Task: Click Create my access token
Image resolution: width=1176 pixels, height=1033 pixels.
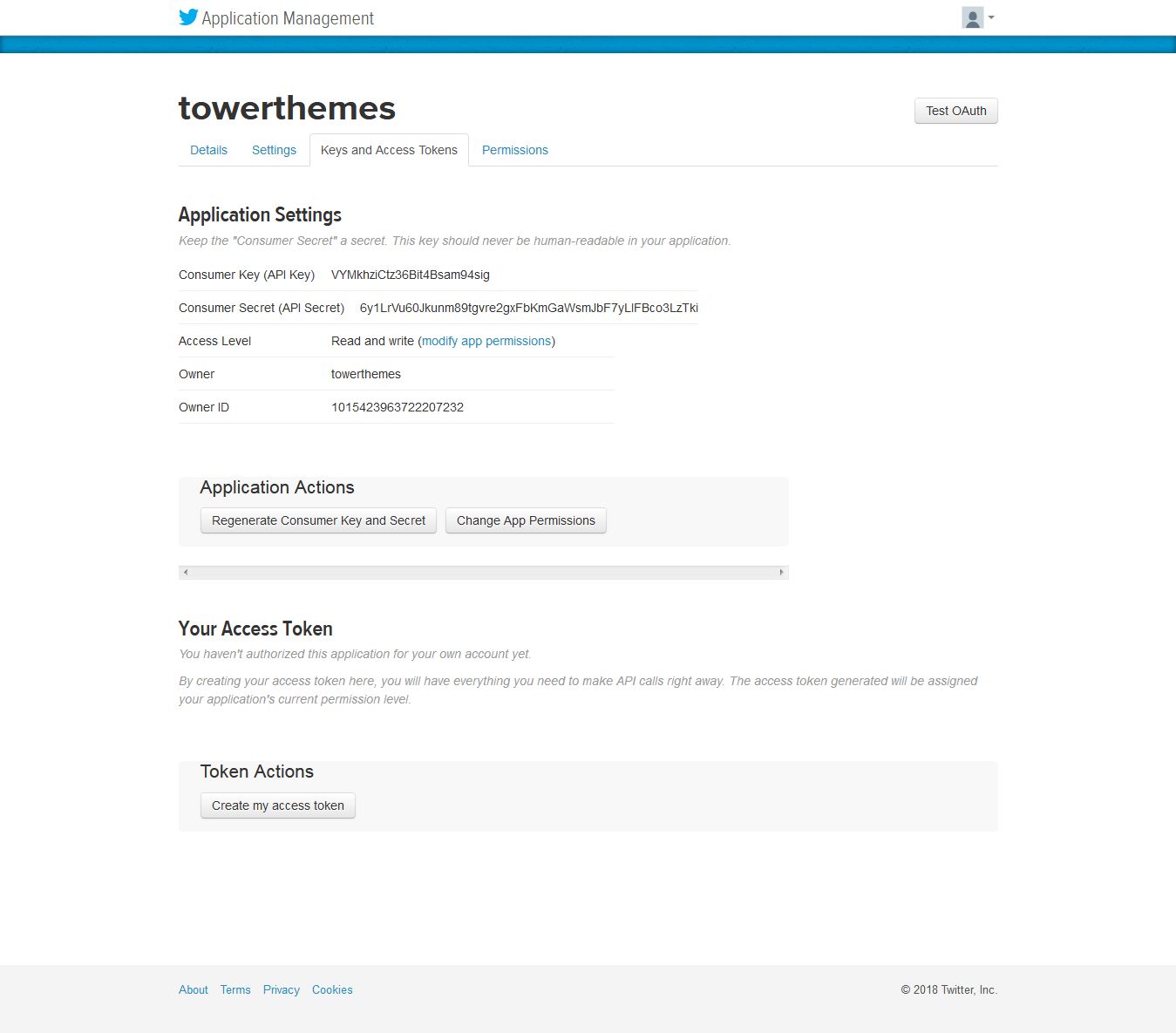Action: (x=278, y=805)
